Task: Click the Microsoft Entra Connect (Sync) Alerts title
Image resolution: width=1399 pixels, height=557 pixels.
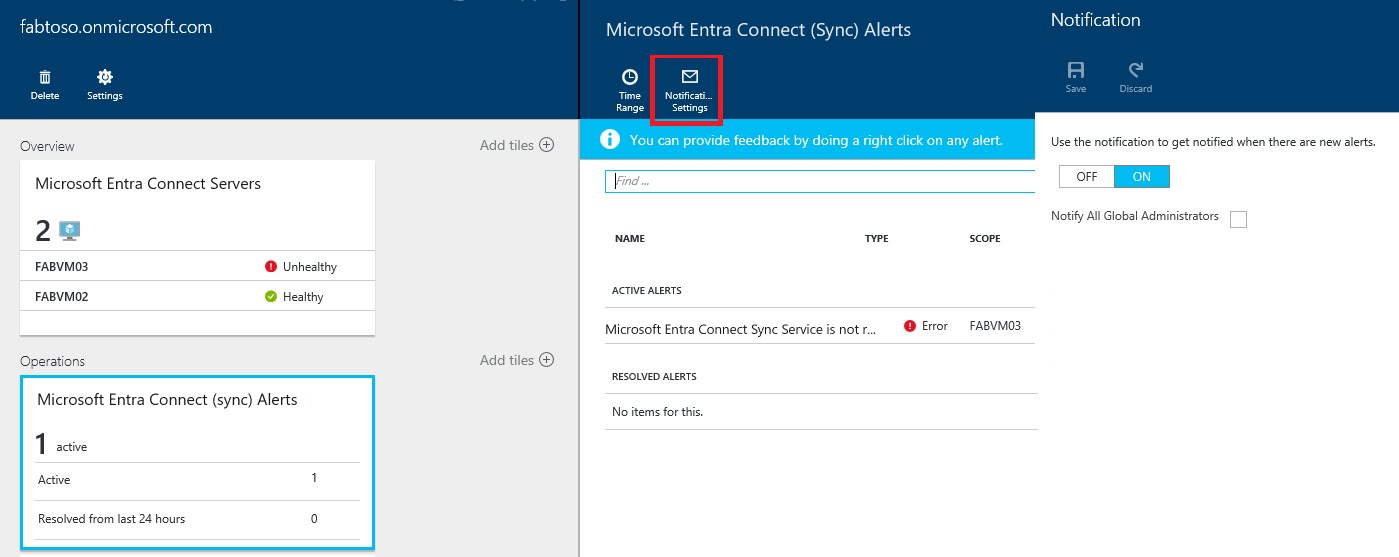Action: pos(758,30)
